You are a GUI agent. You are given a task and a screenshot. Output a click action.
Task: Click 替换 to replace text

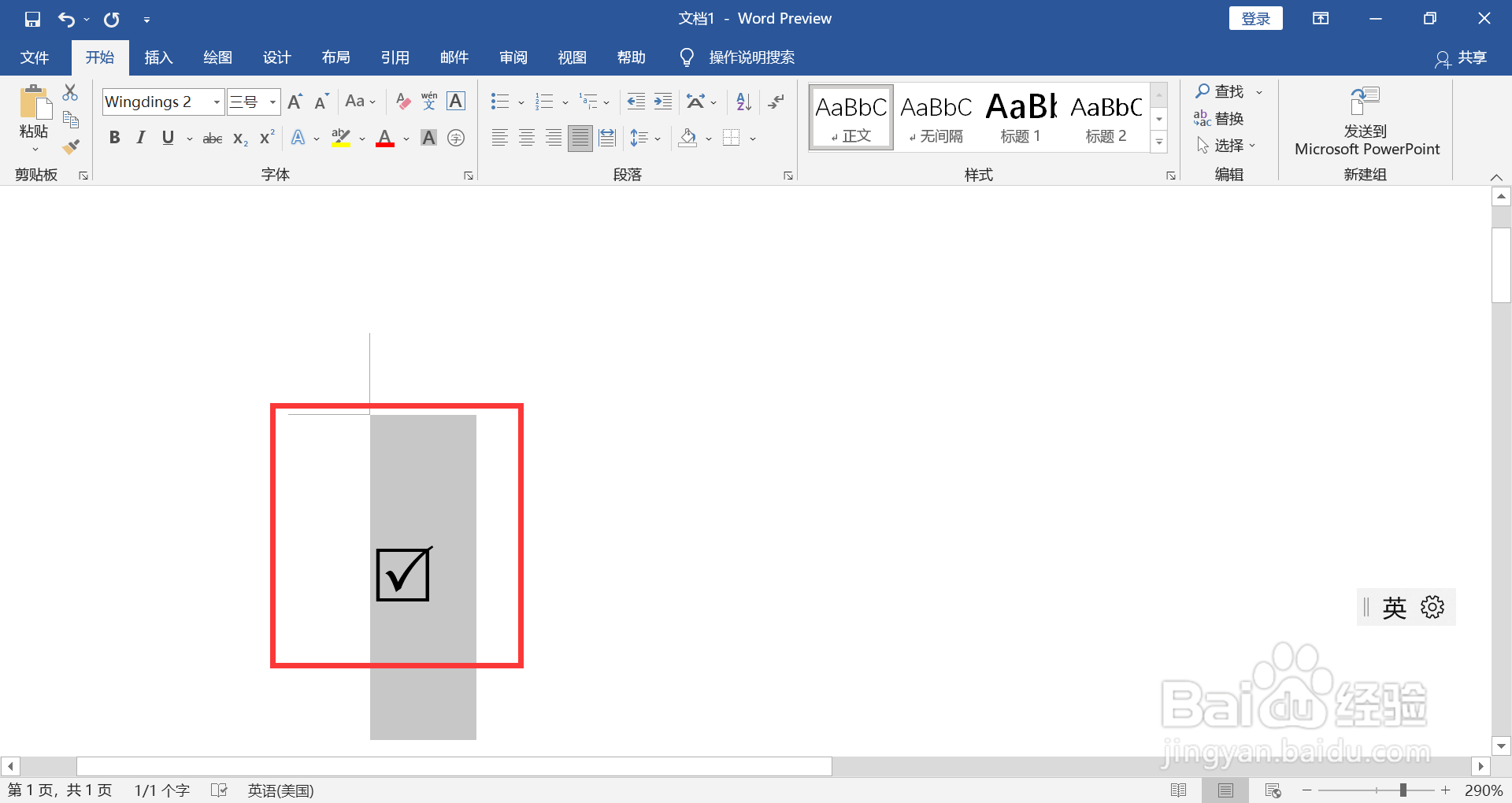(x=1219, y=118)
